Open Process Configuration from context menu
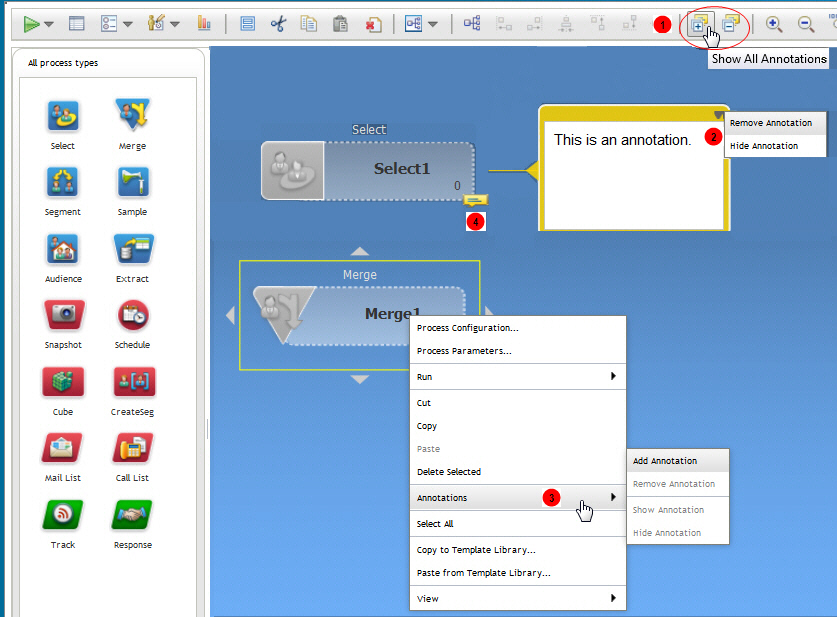The width and height of the screenshot is (837, 617). click(x=467, y=328)
